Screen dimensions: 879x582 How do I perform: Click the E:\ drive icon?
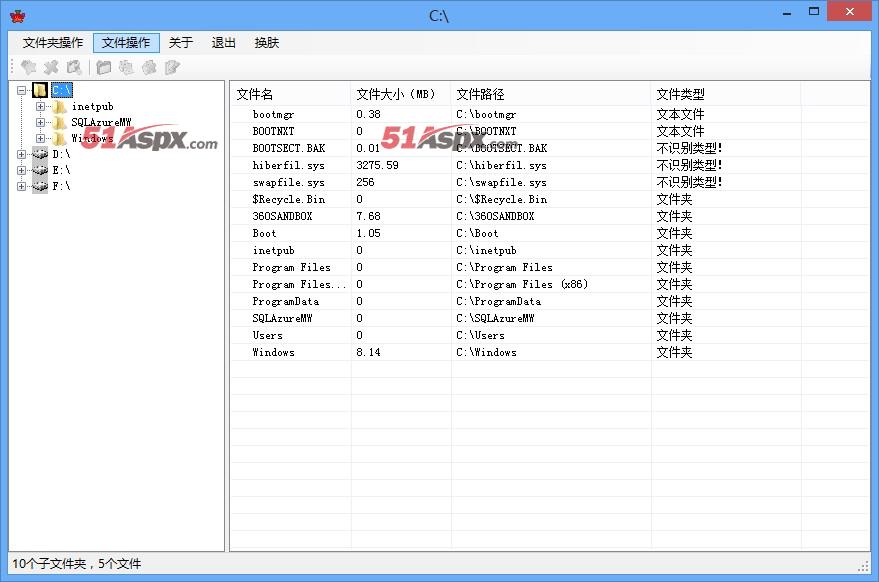(x=40, y=170)
